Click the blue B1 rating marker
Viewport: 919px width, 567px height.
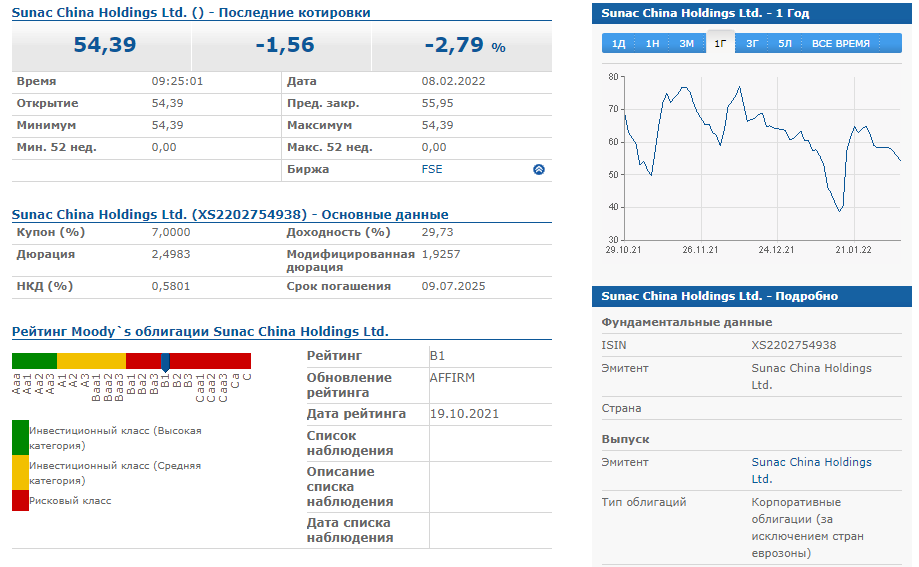point(165,362)
